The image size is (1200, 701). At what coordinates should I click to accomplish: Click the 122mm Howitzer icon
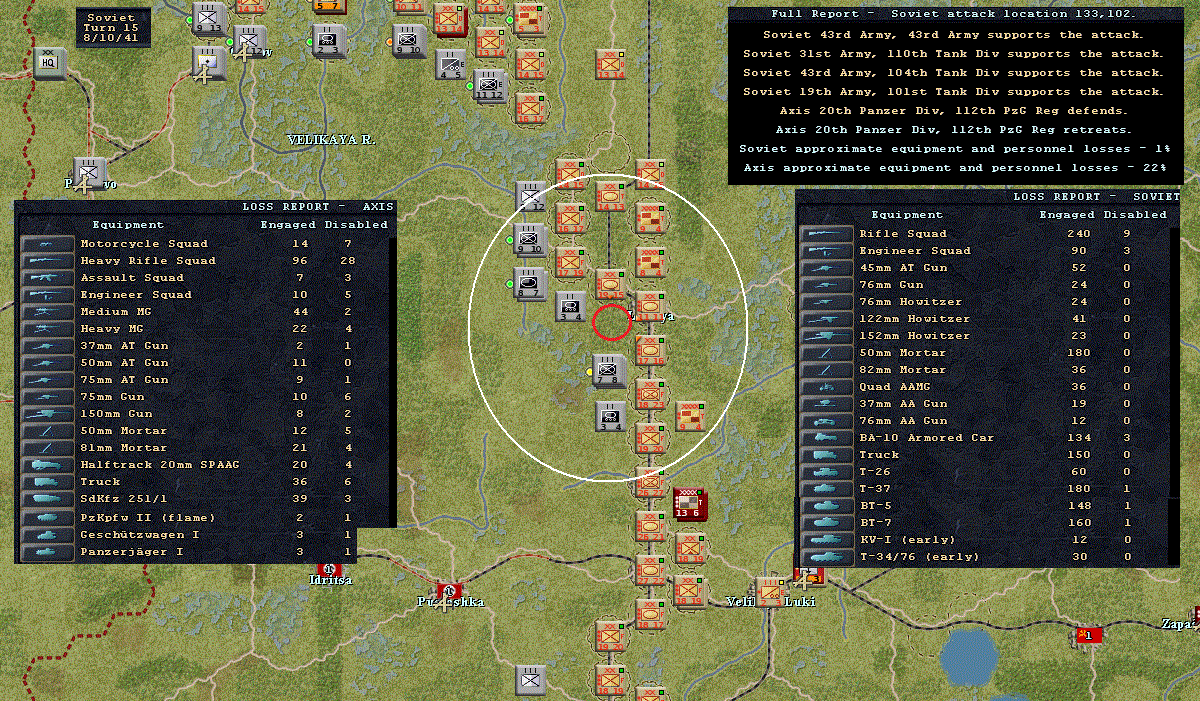point(826,319)
